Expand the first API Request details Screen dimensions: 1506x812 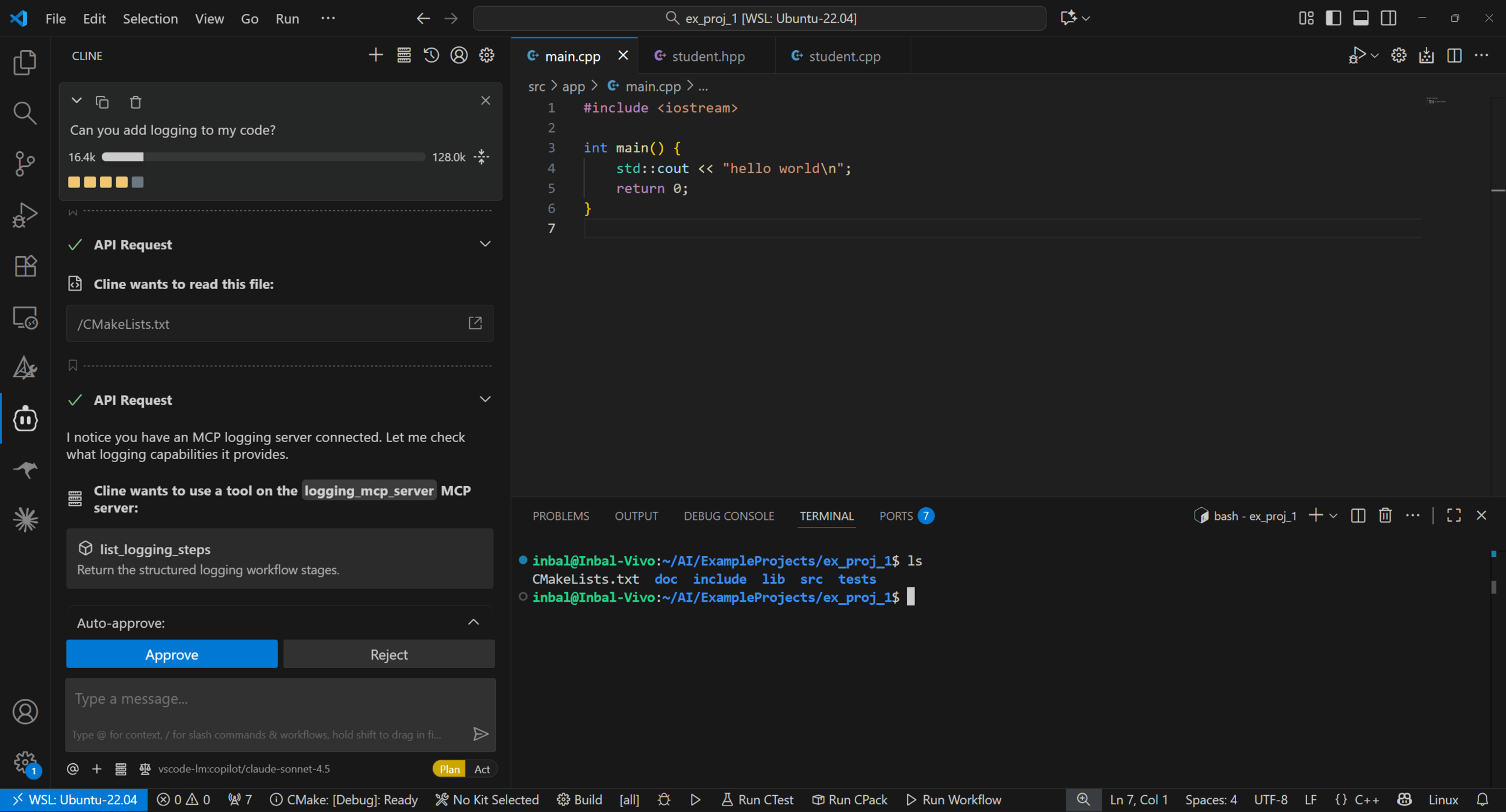coord(485,244)
